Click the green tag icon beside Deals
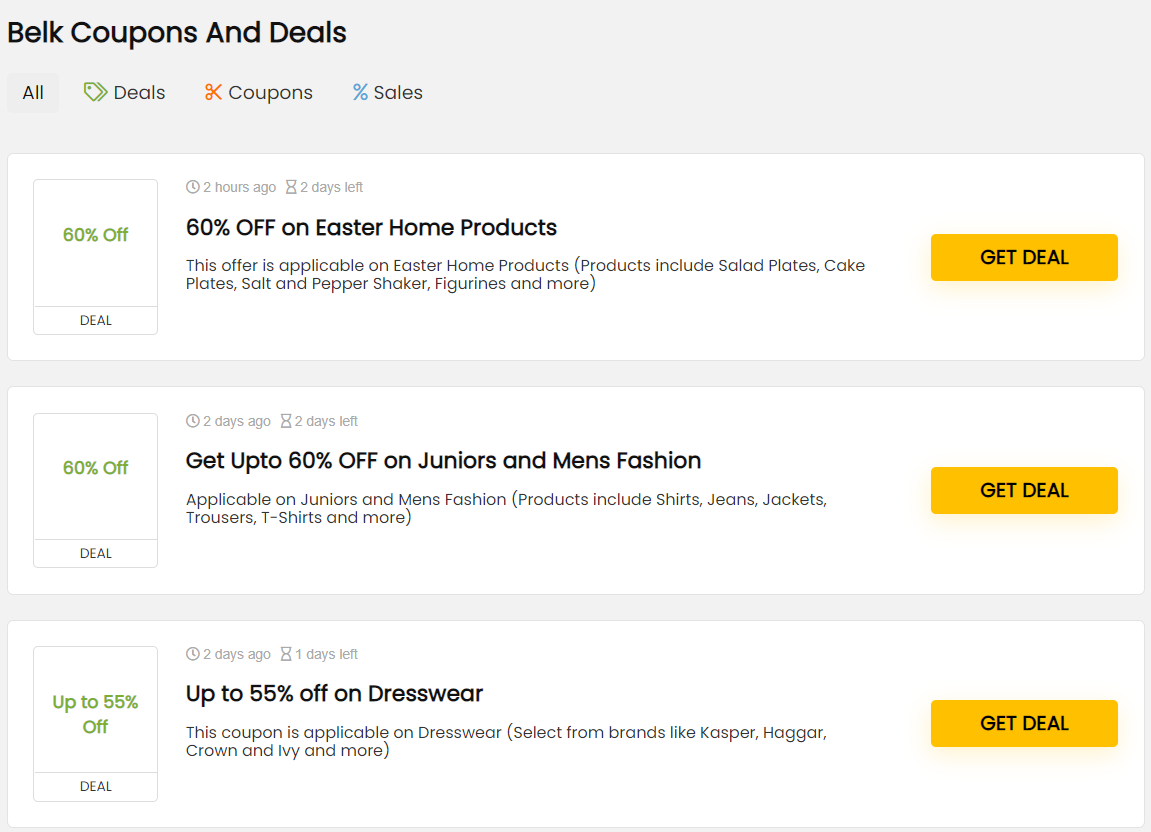The image size is (1151, 832). tap(95, 93)
